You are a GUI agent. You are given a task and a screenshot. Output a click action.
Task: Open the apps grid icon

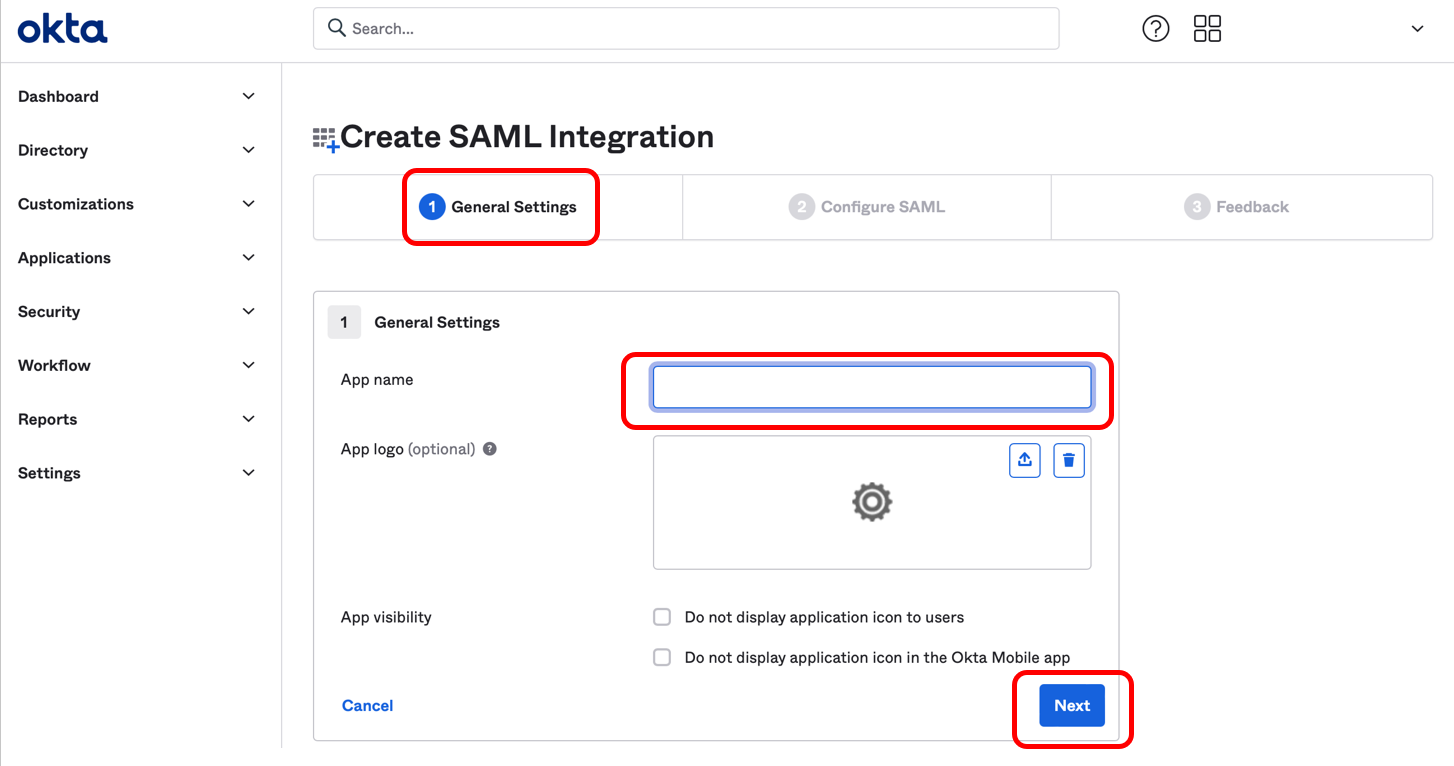point(1207,29)
